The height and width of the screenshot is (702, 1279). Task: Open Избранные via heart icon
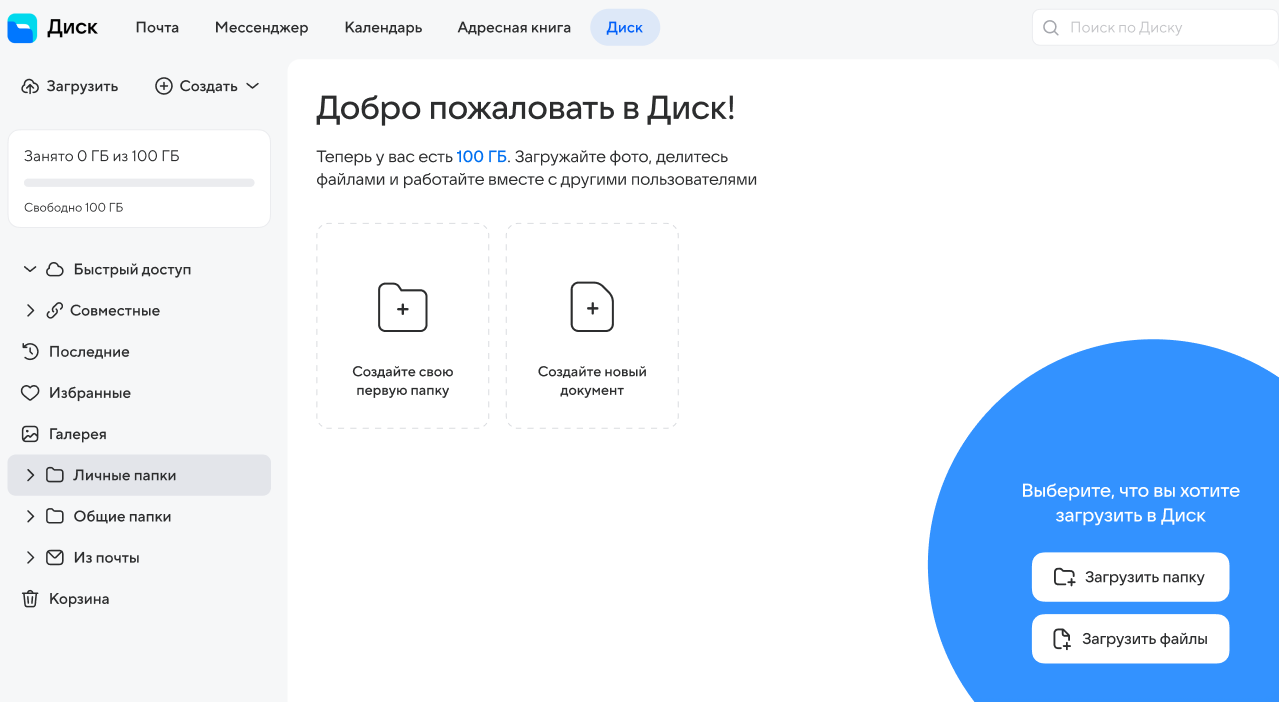click(x=30, y=393)
